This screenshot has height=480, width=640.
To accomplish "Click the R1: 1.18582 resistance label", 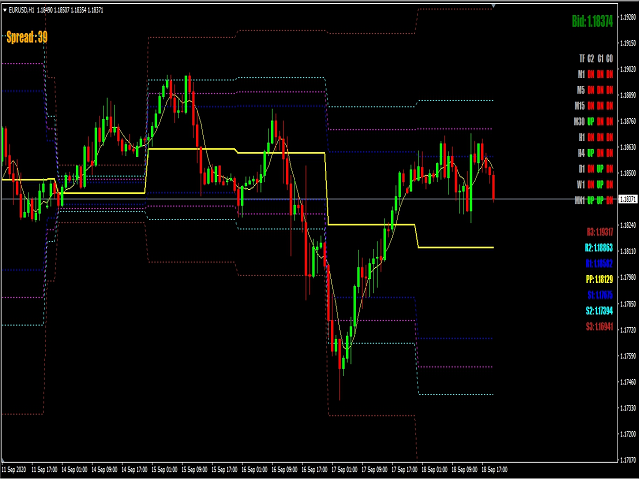I will [x=599, y=264].
